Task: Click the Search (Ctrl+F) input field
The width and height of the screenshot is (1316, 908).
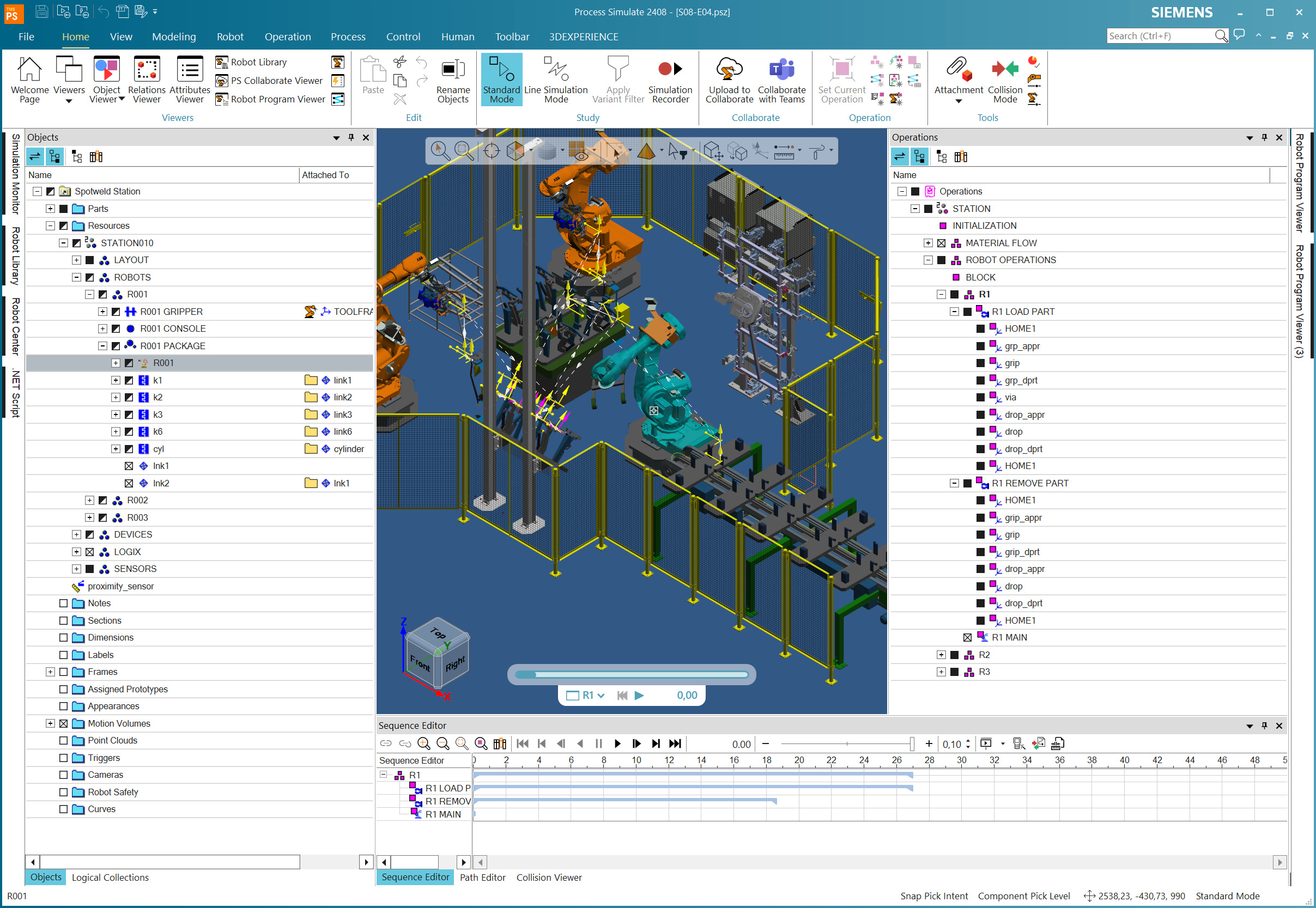Action: pyautogui.click(x=1160, y=36)
